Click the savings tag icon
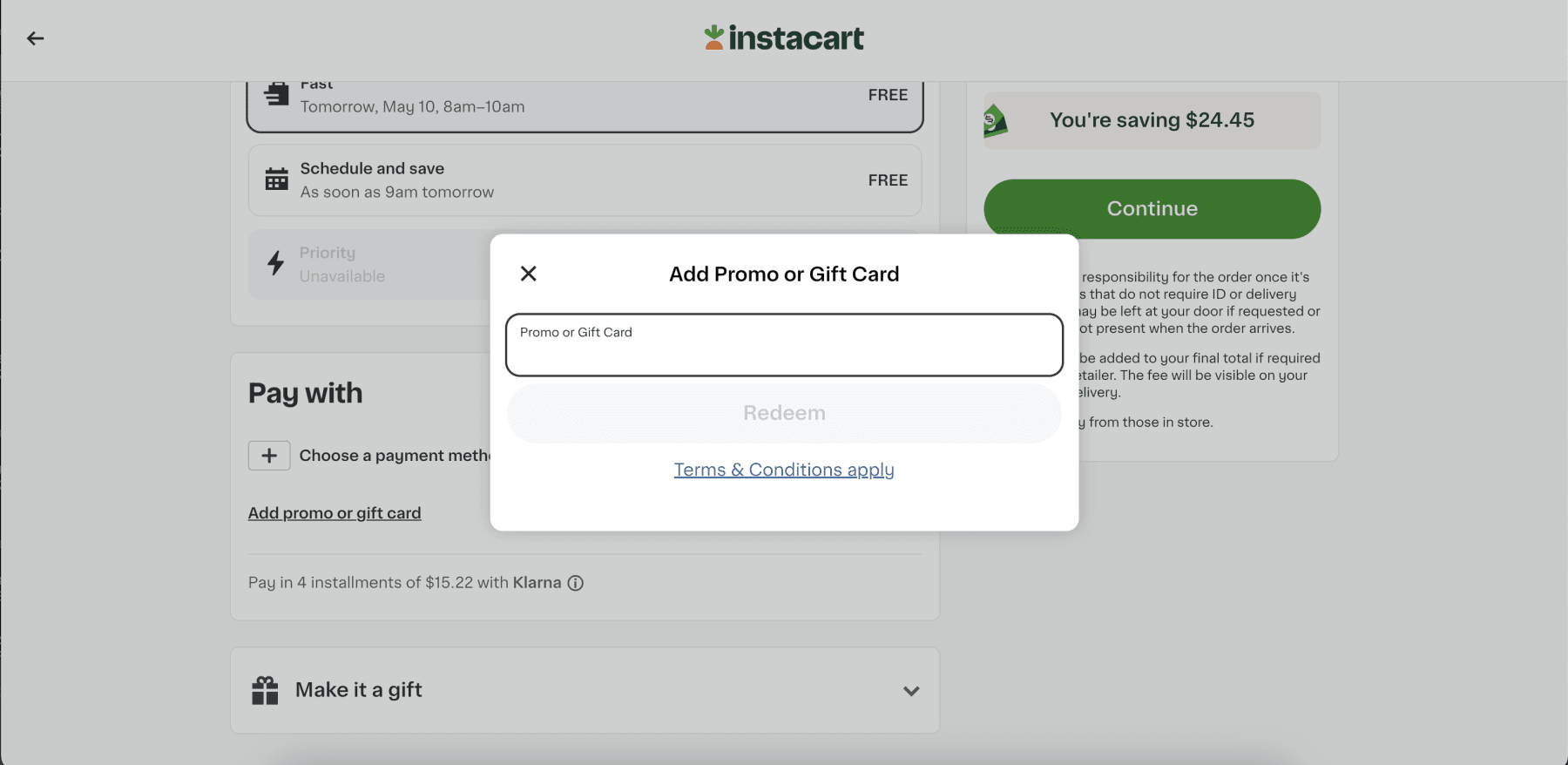This screenshot has height=765, width=1568. [995, 121]
